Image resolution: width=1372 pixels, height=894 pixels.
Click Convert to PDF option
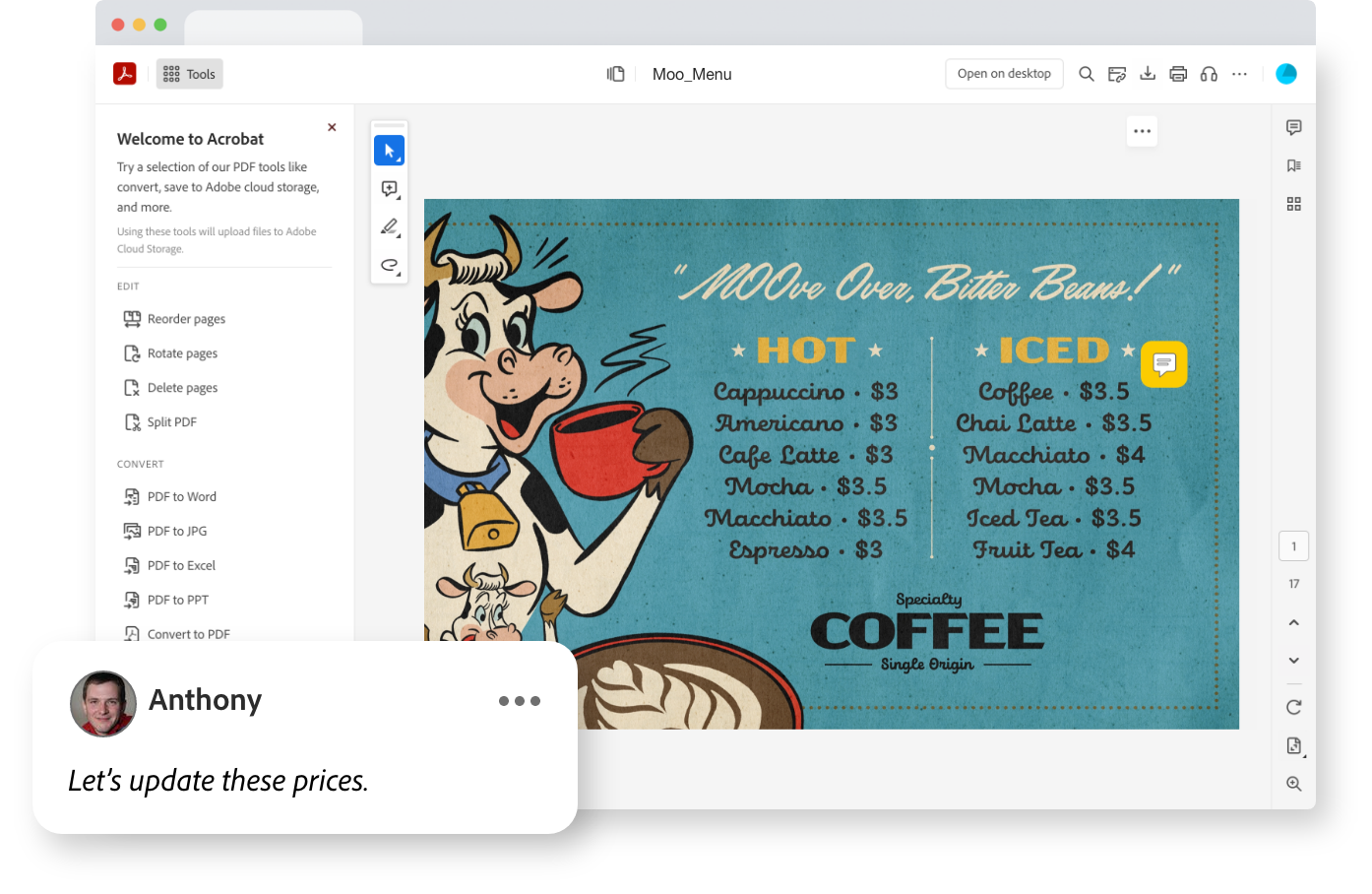pos(177,634)
